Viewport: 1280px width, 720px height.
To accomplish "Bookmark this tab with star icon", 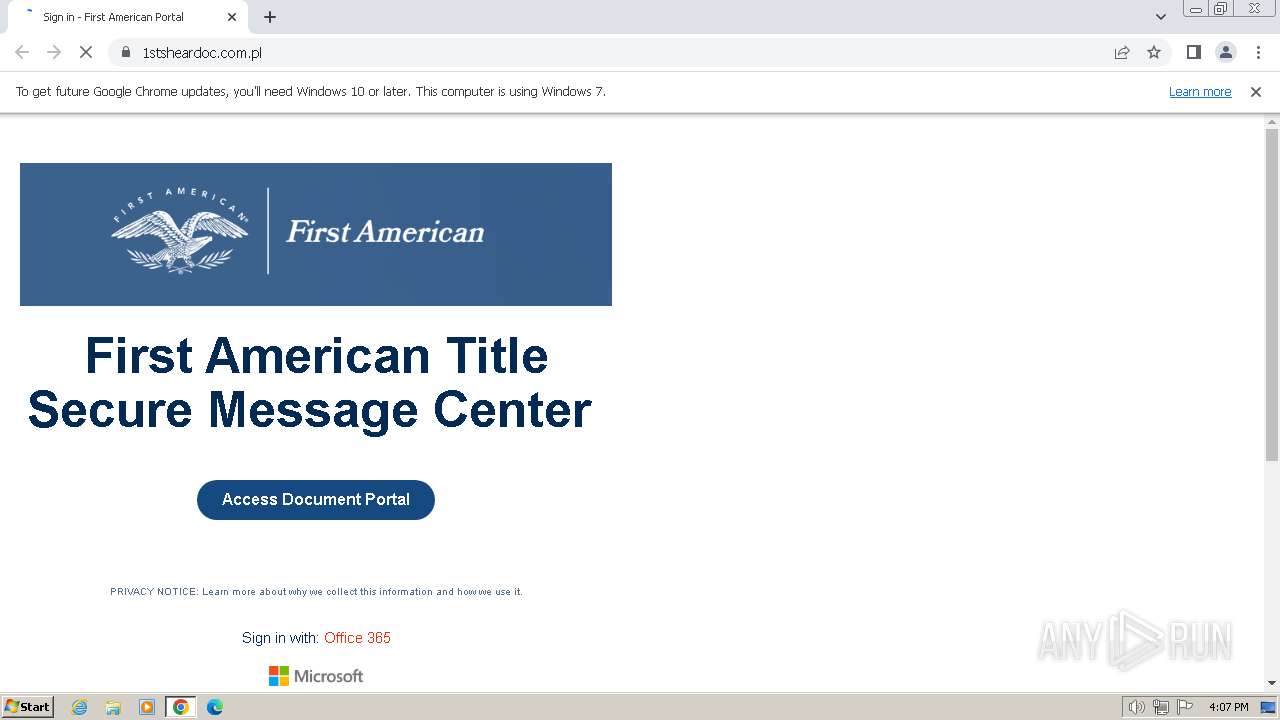I will [x=1154, y=52].
